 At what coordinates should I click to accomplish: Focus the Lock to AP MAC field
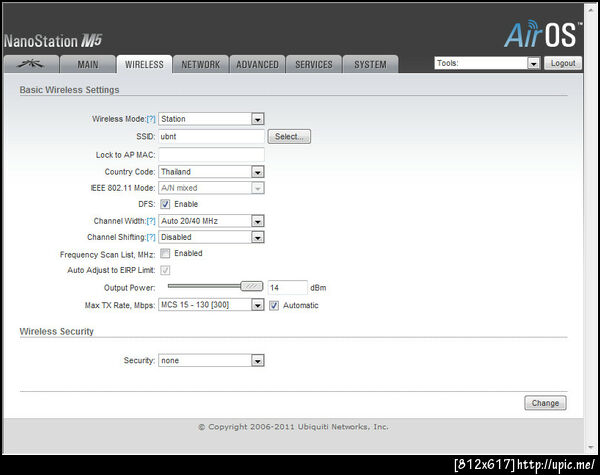coord(211,155)
